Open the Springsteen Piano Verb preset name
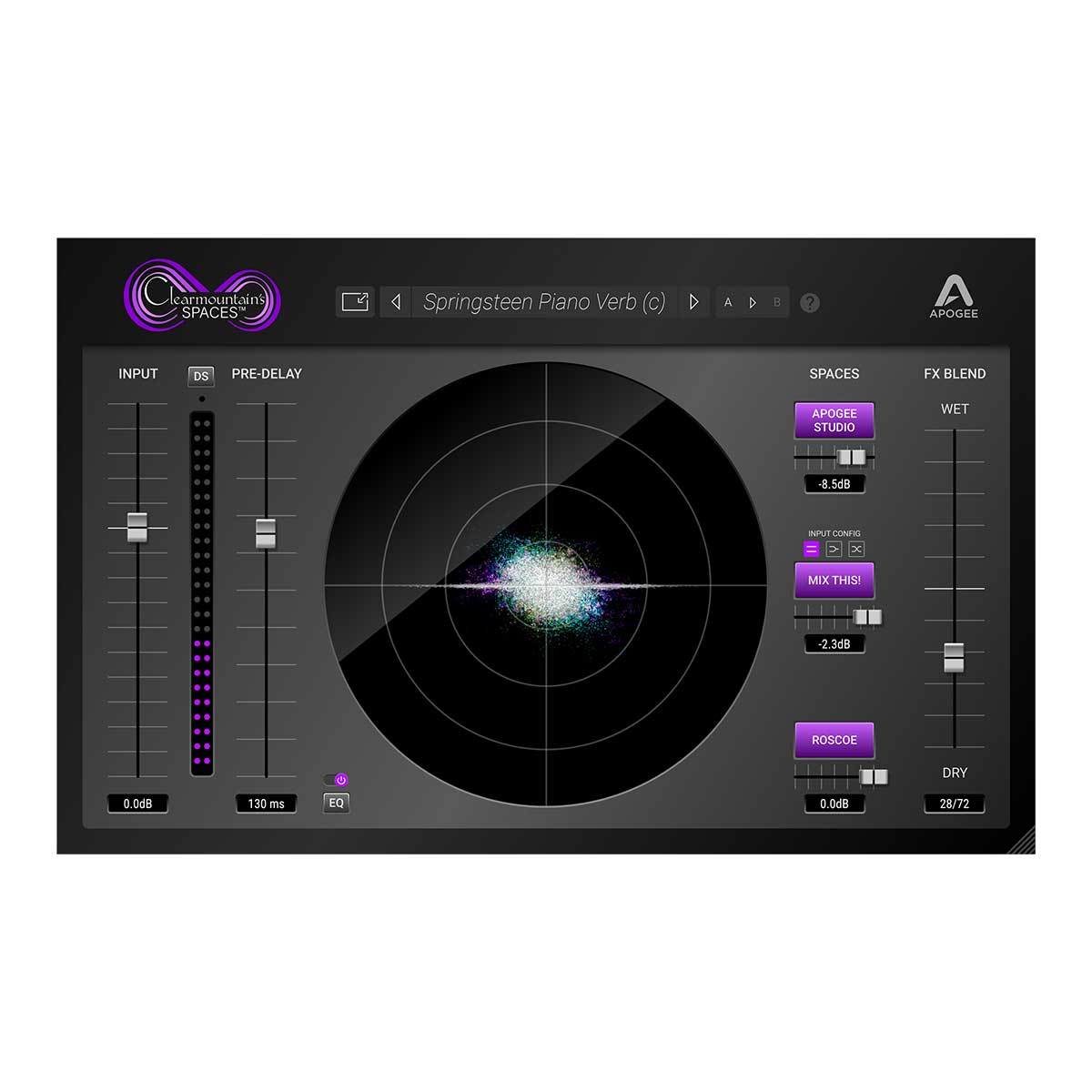1092x1092 pixels. pyautogui.click(x=544, y=301)
